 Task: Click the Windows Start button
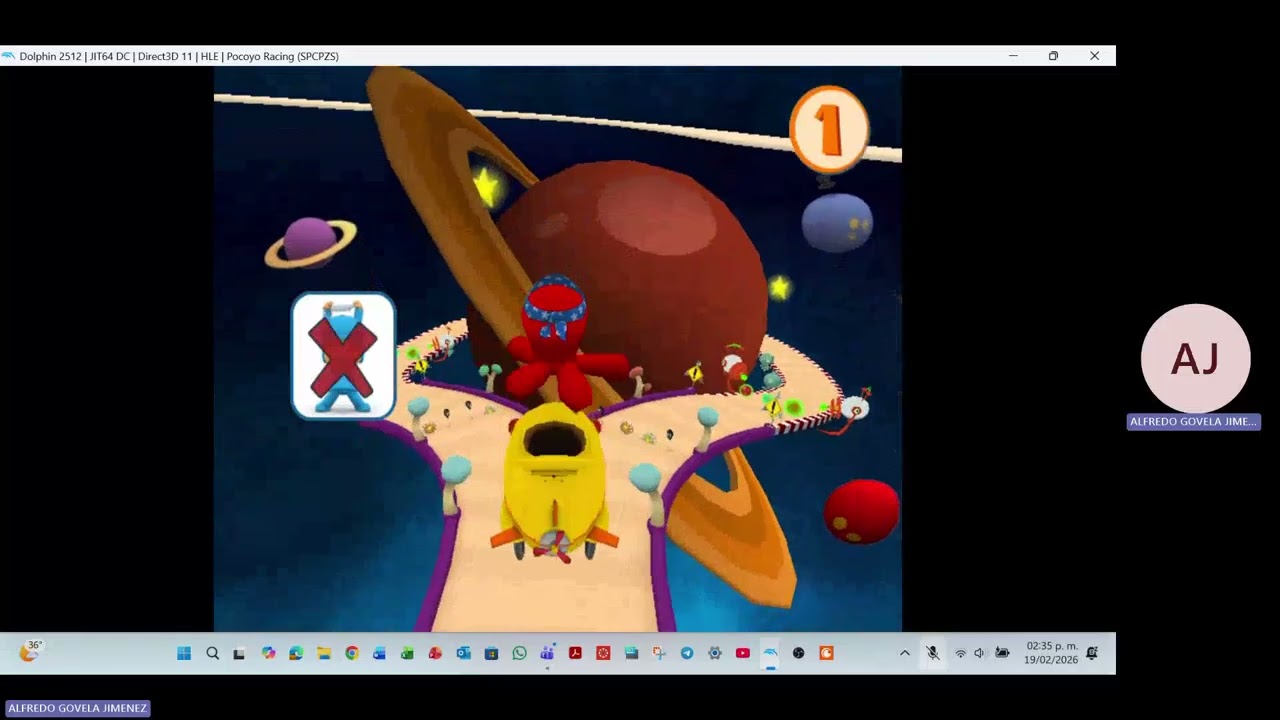click(x=184, y=653)
